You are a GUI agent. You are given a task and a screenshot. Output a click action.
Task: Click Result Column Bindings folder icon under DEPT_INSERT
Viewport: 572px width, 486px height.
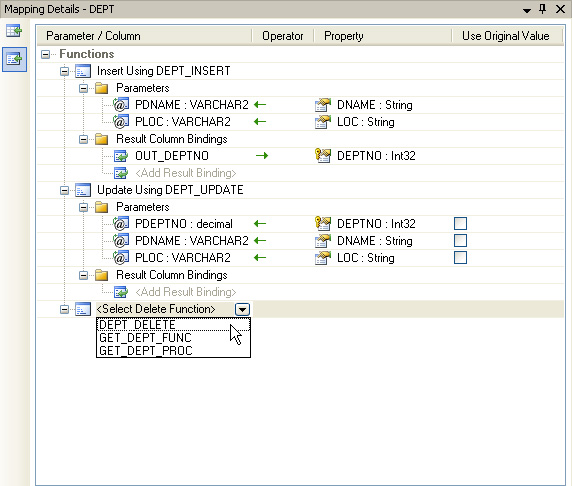(x=101, y=139)
